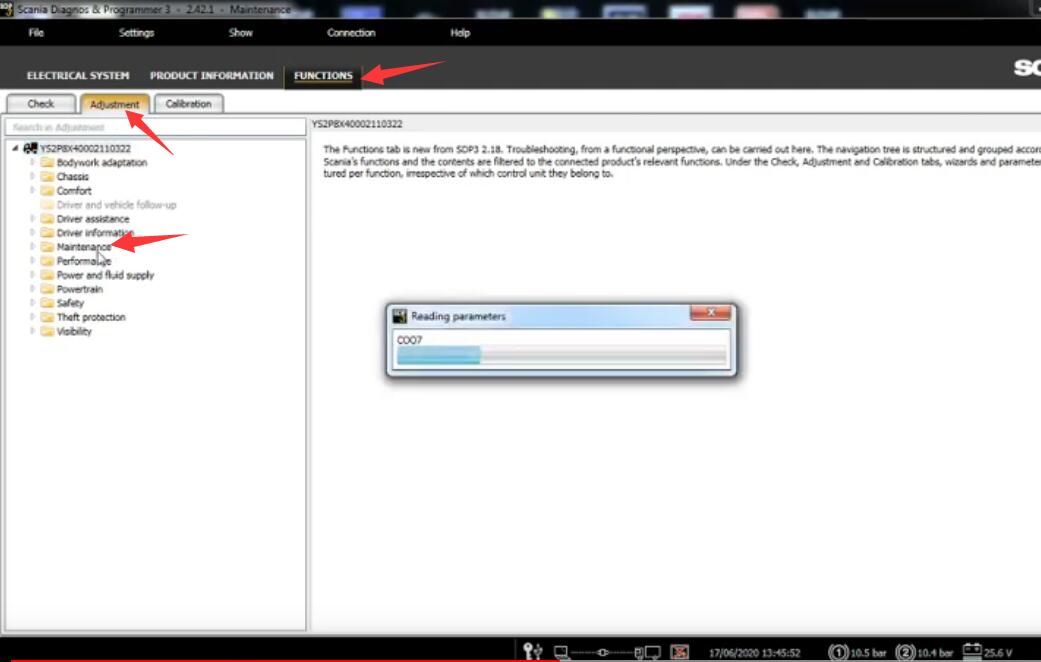Click the USB key icon in status bar
This screenshot has width=1041, height=662.
click(532, 652)
